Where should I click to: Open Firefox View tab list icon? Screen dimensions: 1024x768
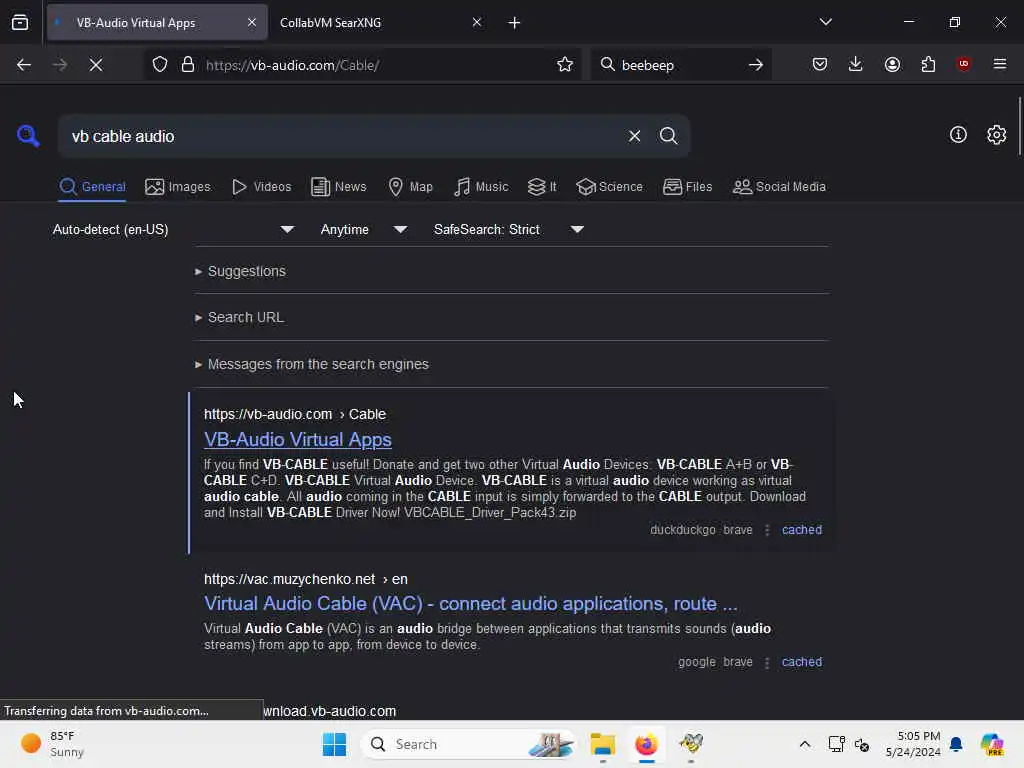pyautogui.click(x=20, y=23)
